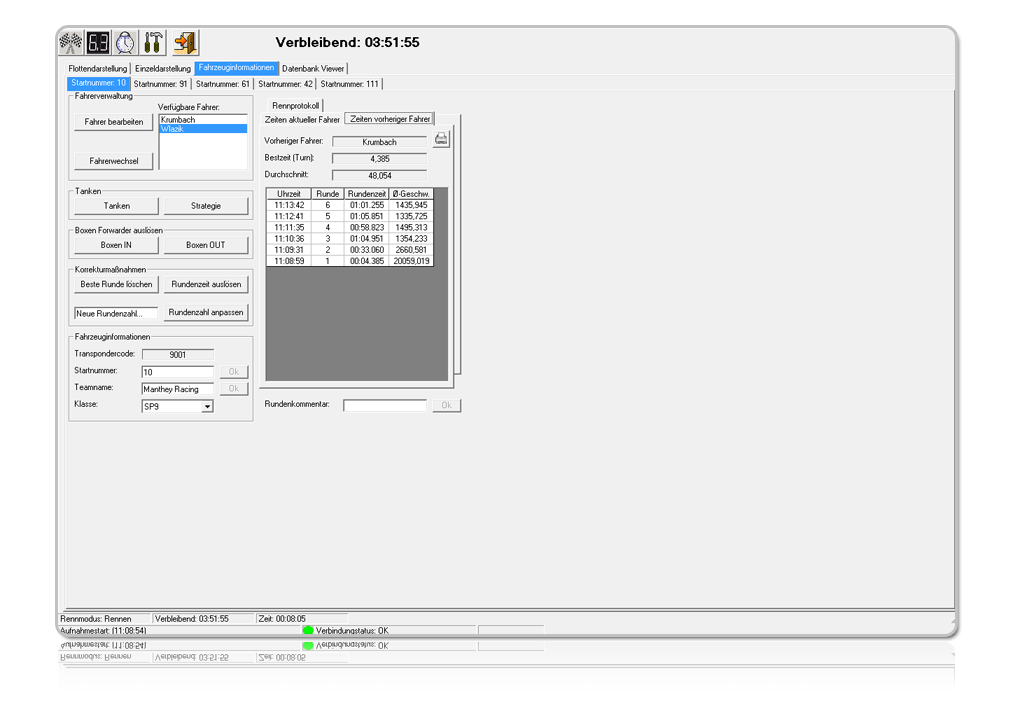Select the Startnummer: 42 tab
The height and width of the screenshot is (713, 1024).
coord(285,84)
